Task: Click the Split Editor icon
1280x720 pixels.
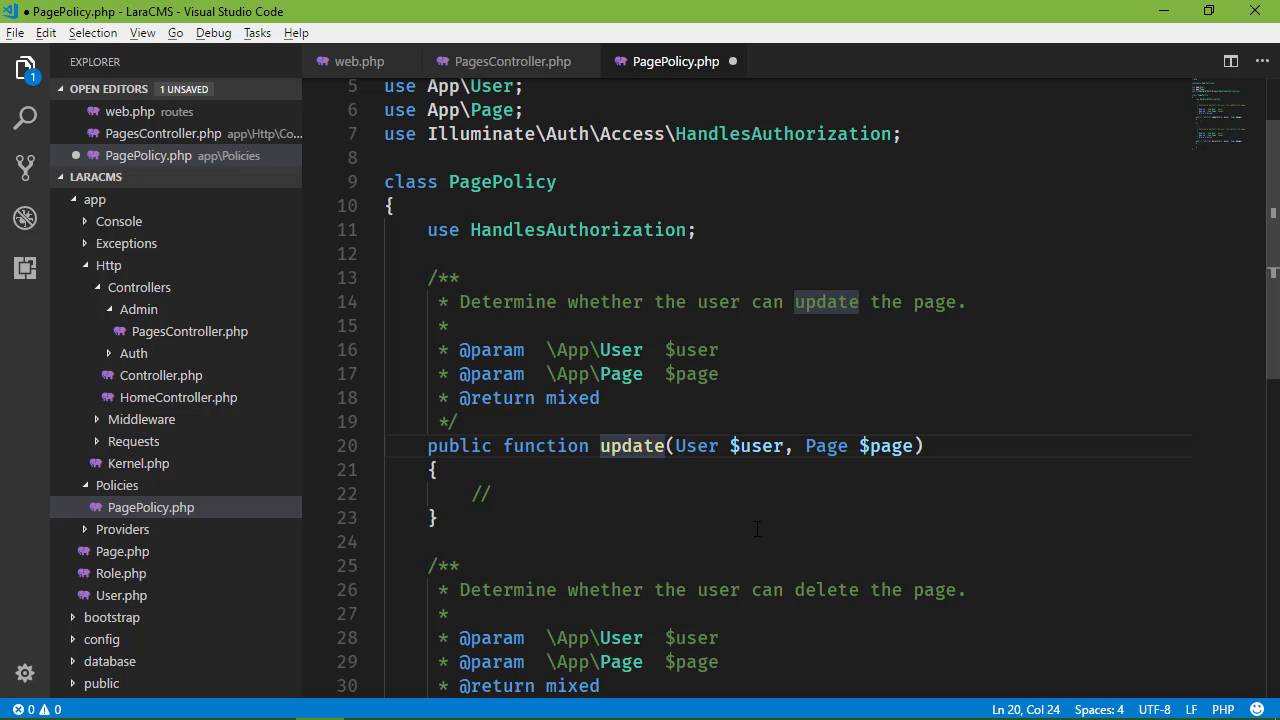Action: pos(1231,61)
